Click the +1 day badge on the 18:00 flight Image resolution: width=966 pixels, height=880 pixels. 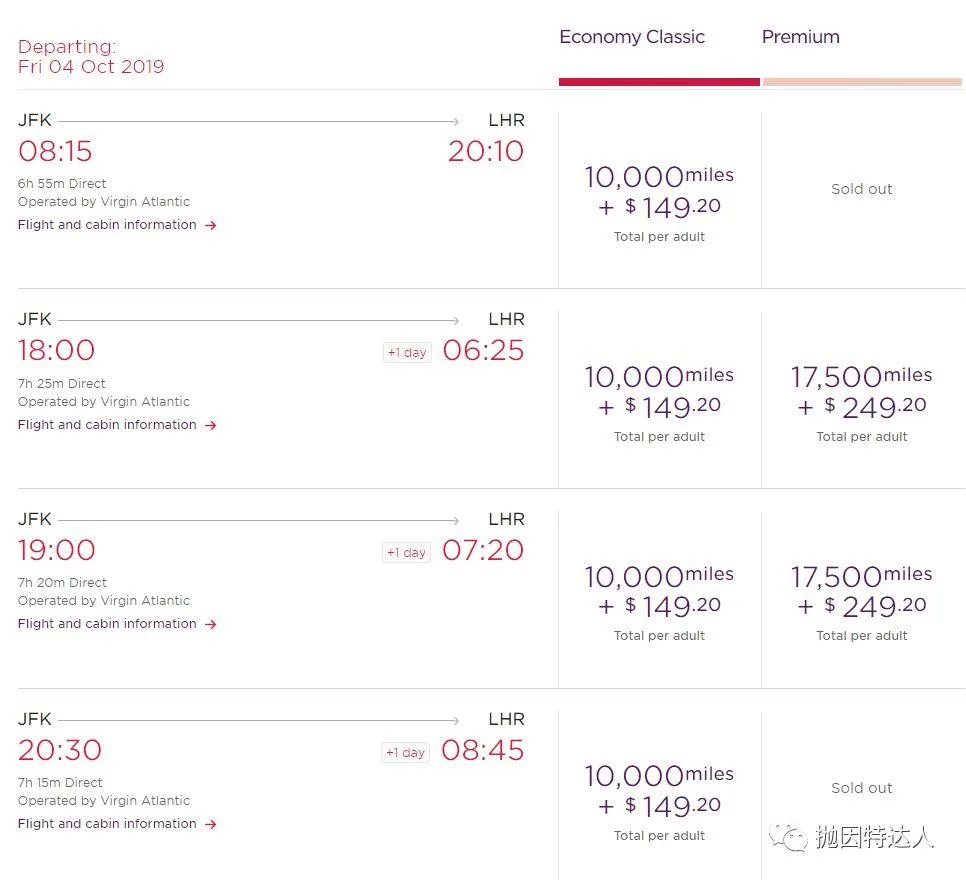pos(406,352)
